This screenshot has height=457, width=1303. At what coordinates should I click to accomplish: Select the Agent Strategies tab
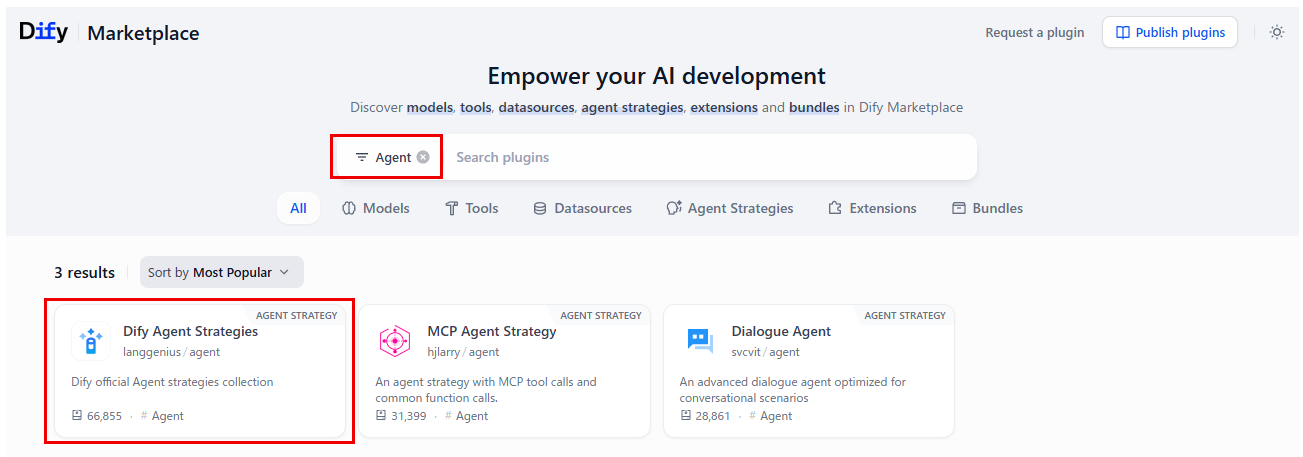coord(730,208)
